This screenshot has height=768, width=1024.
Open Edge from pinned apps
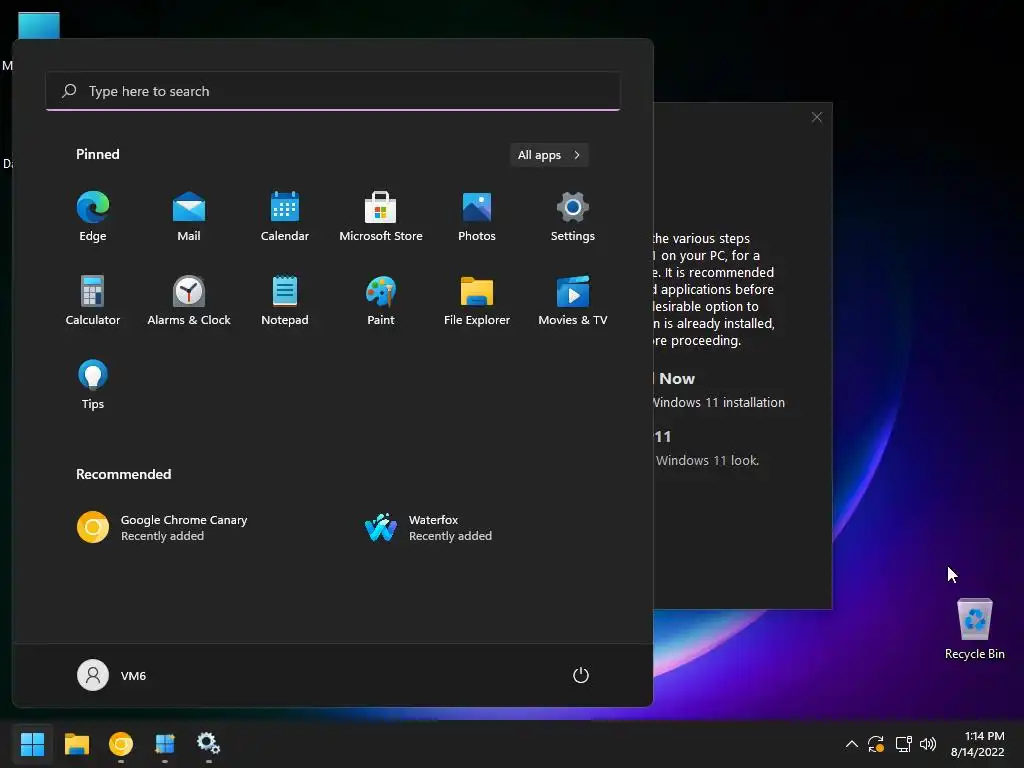click(x=93, y=217)
